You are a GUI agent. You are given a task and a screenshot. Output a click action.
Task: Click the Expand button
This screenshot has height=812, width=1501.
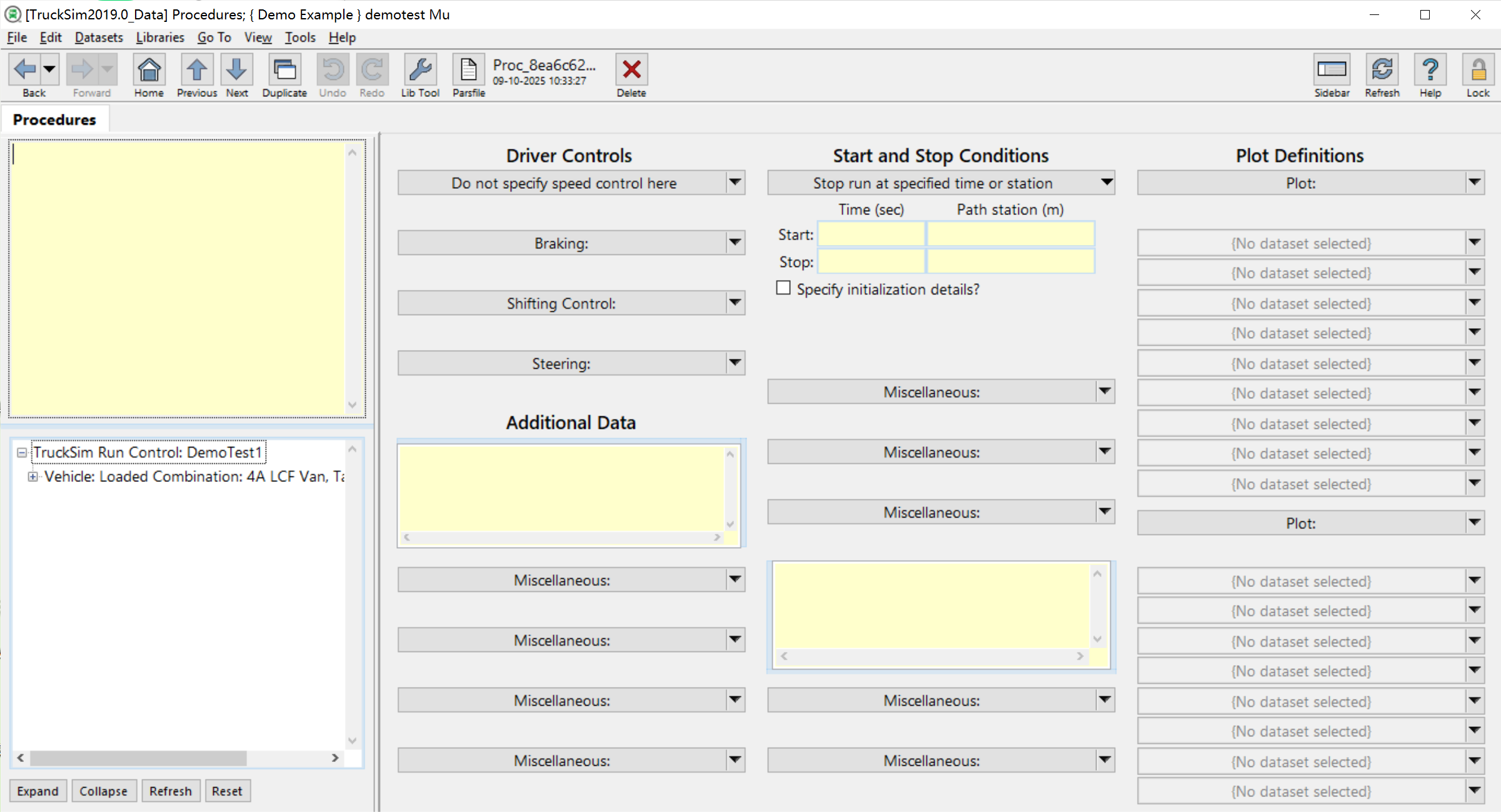[38, 791]
